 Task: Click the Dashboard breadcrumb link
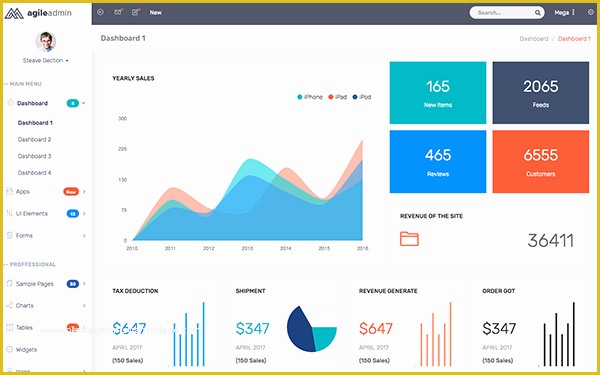534,39
